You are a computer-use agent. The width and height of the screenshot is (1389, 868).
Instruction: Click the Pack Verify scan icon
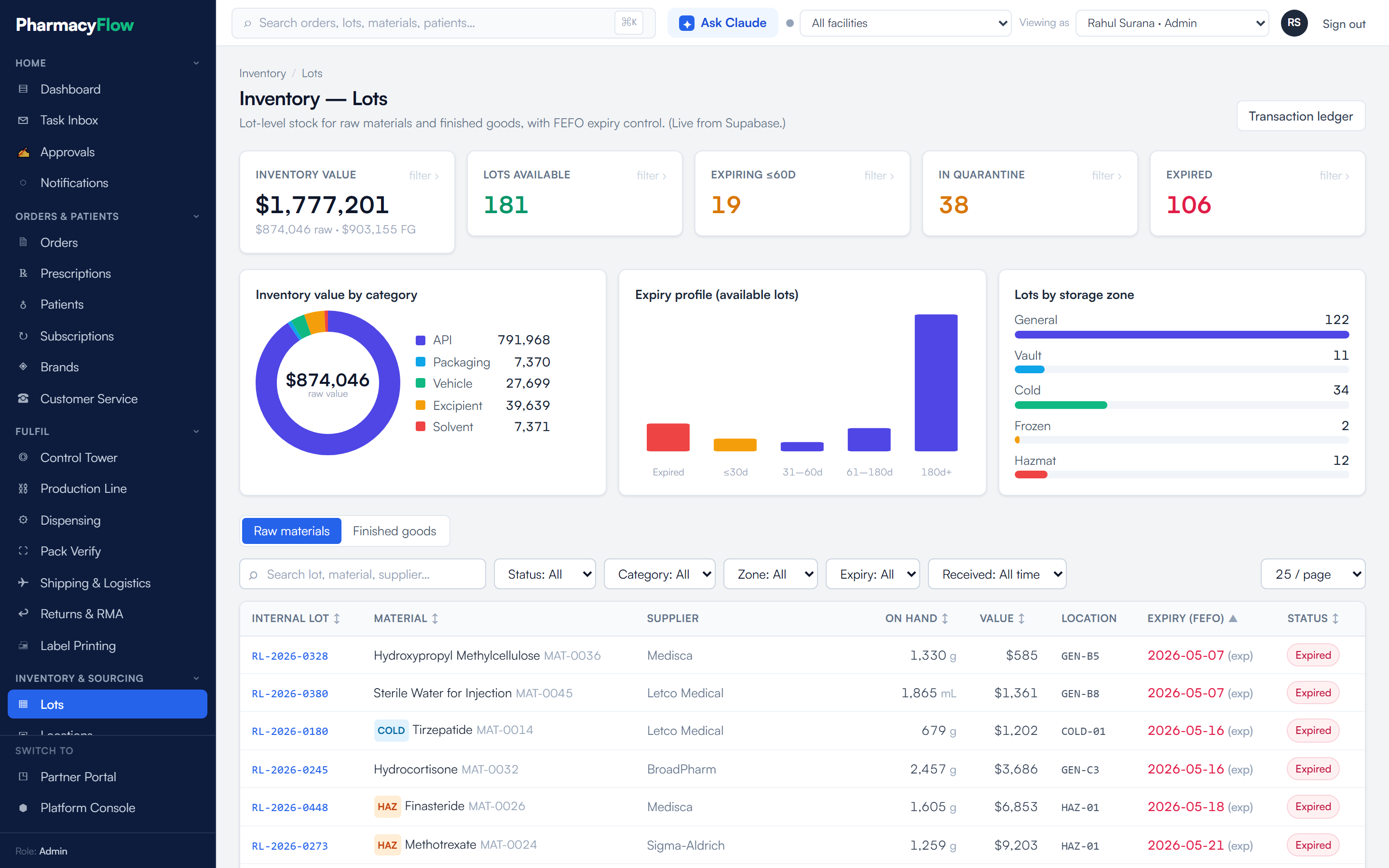(x=23, y=551)
